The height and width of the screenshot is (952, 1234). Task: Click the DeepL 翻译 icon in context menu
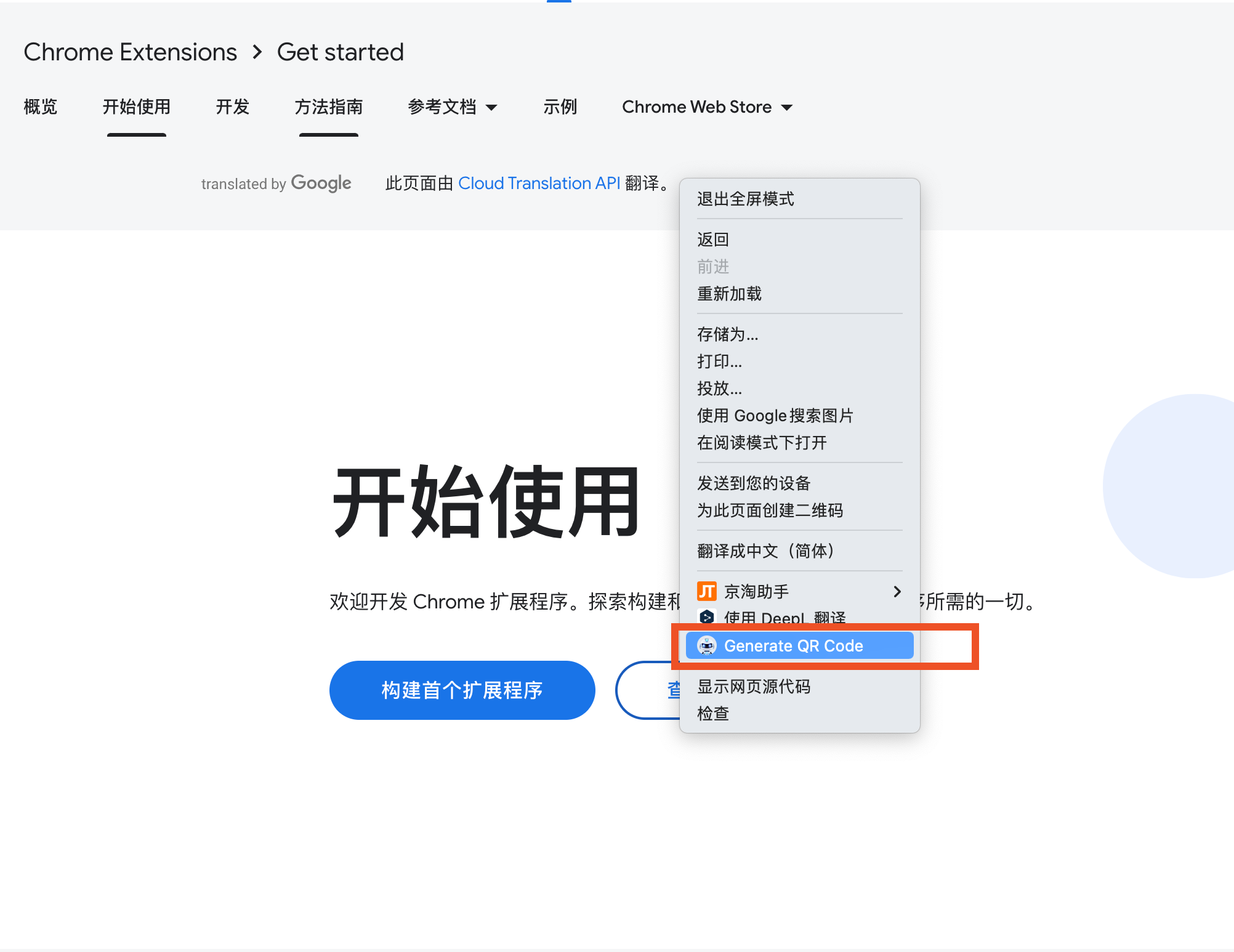coord(707,617)
